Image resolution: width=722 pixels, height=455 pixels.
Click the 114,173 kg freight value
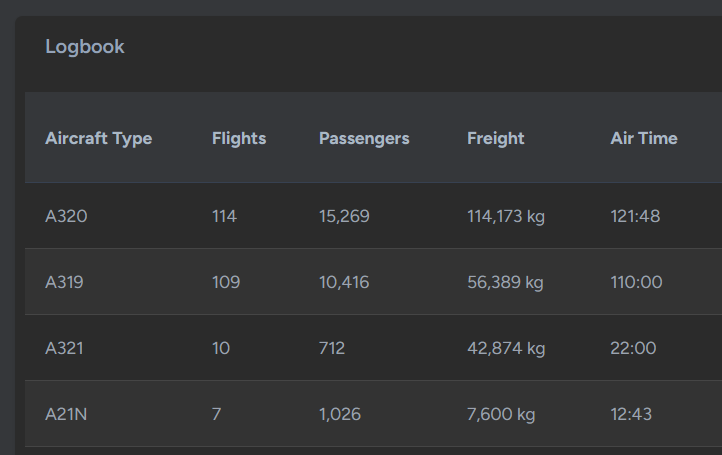506,216
